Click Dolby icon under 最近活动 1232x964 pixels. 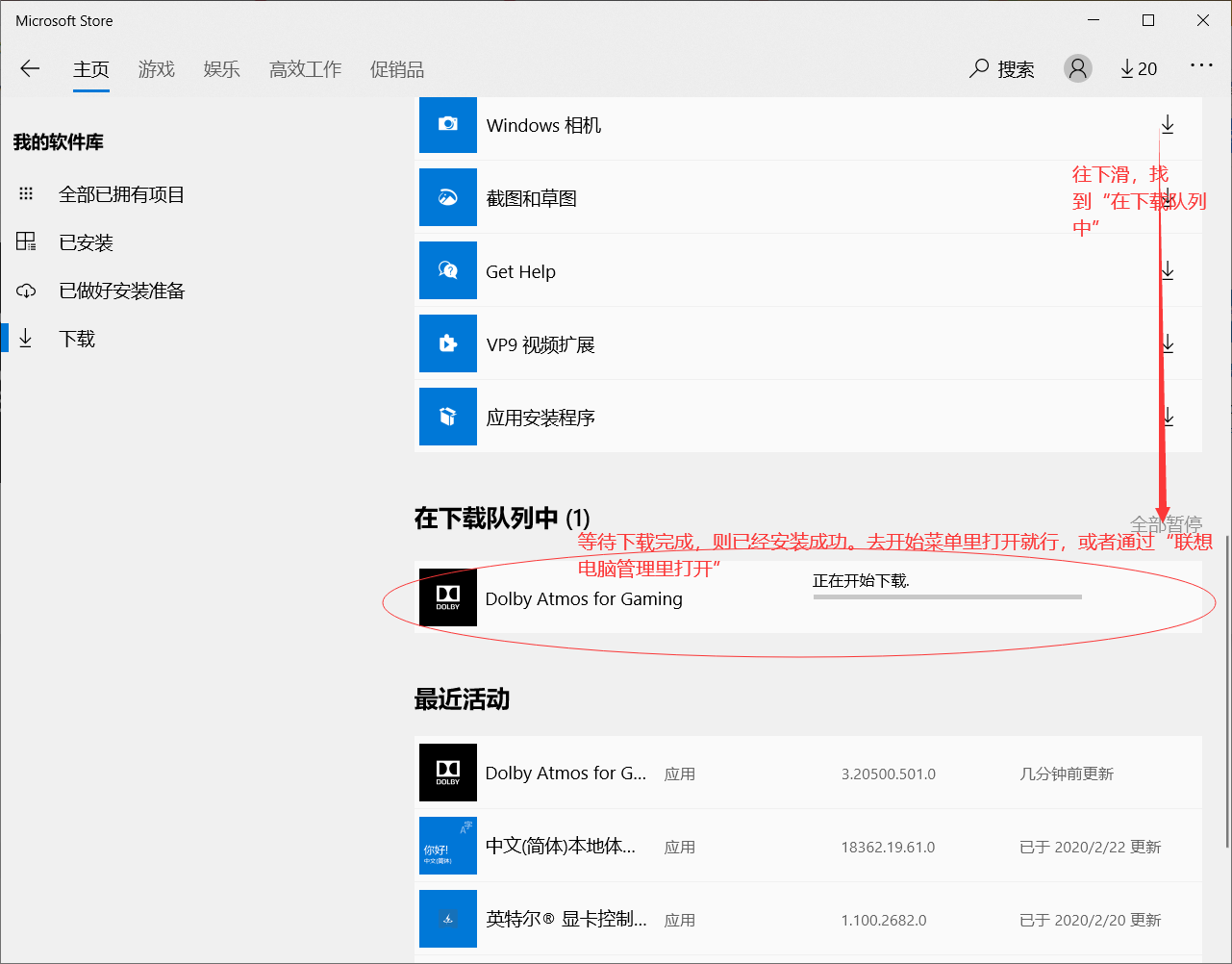448,773
